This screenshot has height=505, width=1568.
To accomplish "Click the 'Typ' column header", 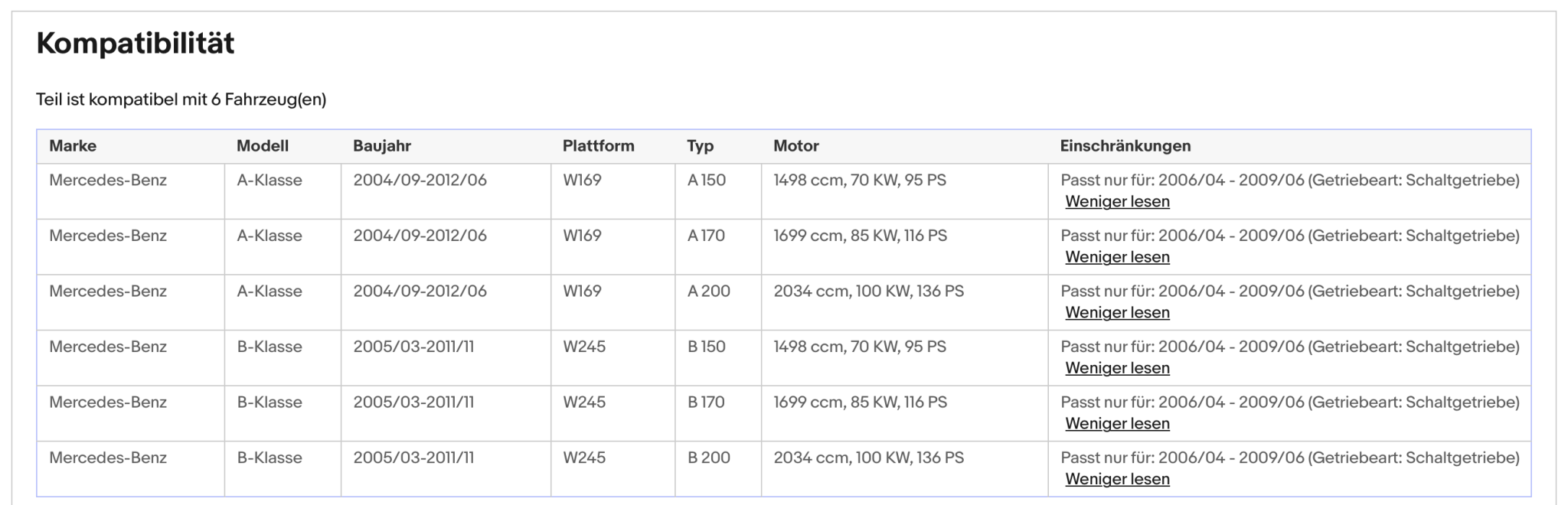I will (x=701, y=146).
